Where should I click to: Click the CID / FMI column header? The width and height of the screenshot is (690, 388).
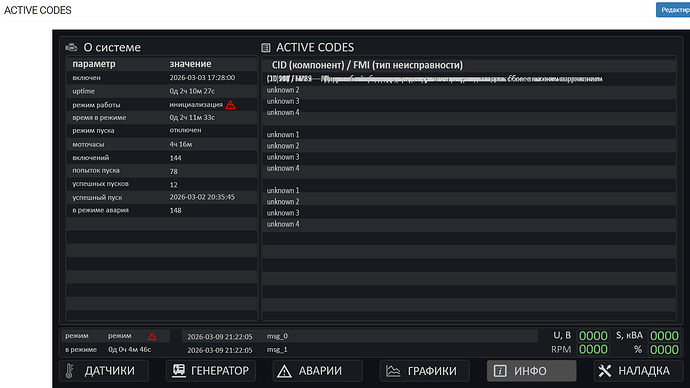[x=367, y=65]
